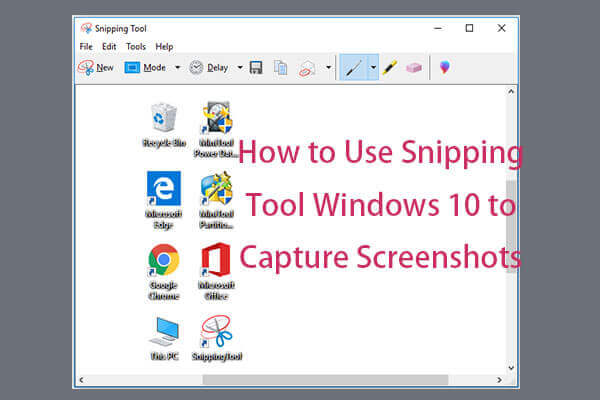Expand the Pen options dropdown arrow
Screen dimensions: 600x400
373,68
